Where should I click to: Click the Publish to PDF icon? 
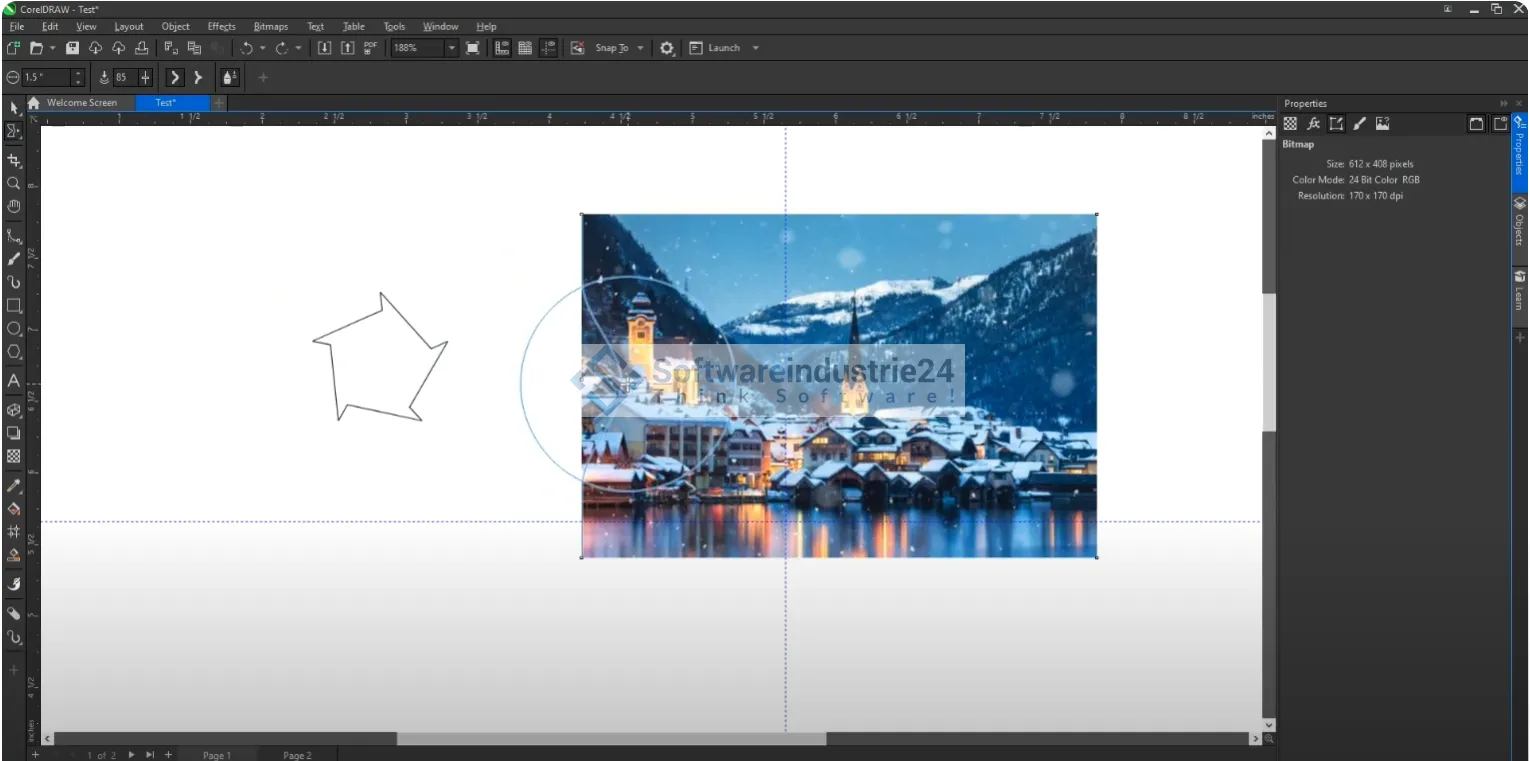[x=370, y=48]
